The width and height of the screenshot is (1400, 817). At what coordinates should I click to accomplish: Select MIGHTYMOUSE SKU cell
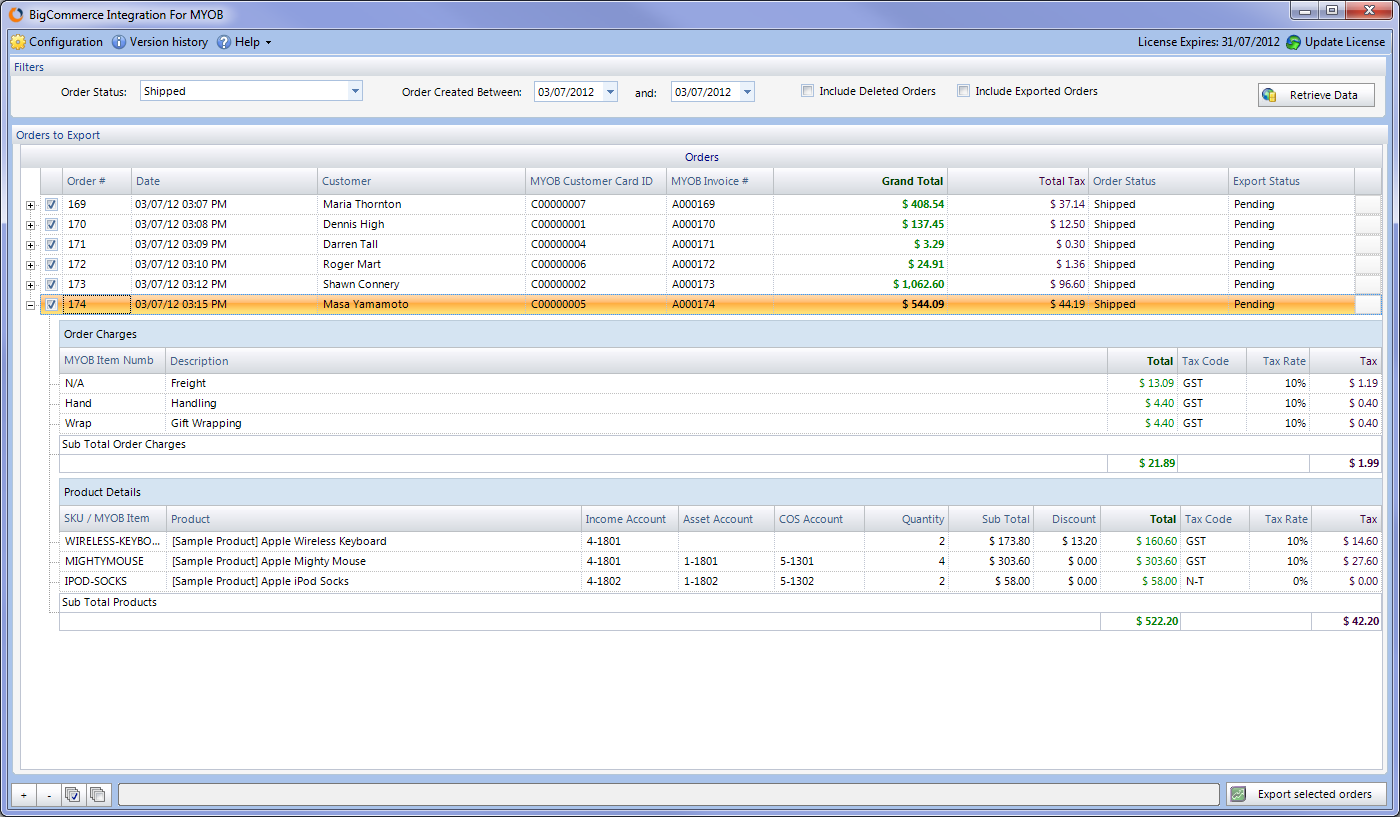pyautogui.click(x=113, y=561)
